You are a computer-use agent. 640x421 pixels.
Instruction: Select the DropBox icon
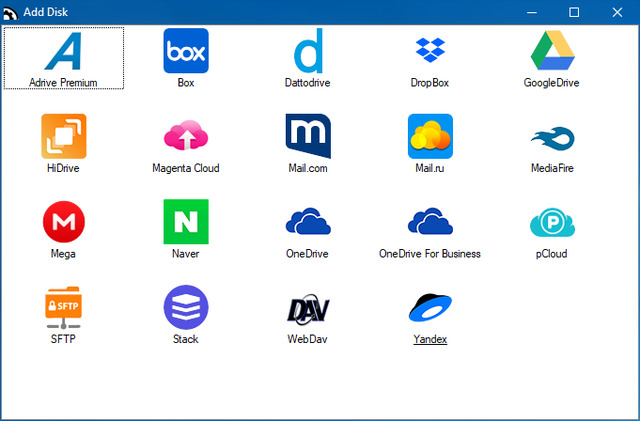pyautogui.click(x=430, y=51)
